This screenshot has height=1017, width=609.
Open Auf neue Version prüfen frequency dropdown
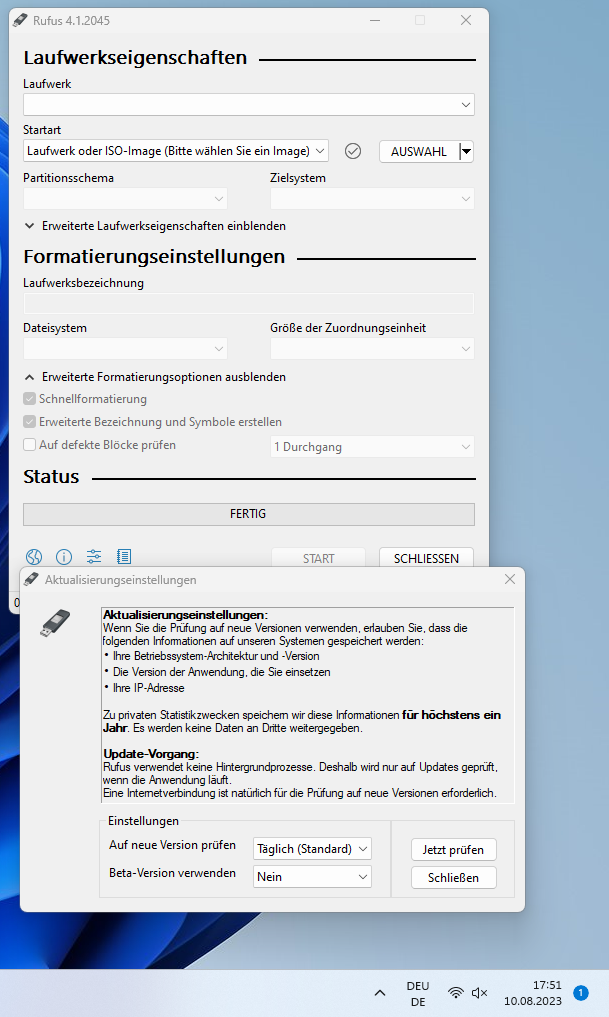pos(312,848)
